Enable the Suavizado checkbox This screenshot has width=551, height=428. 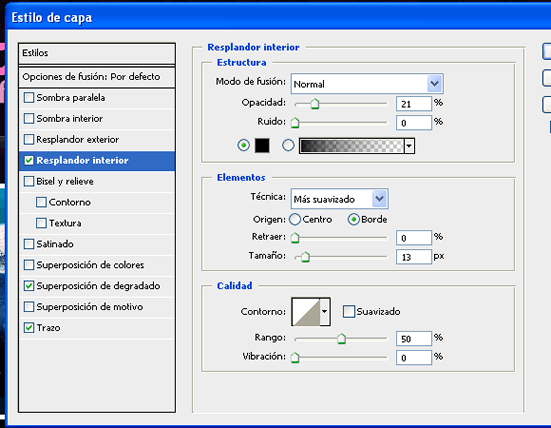pos(349,311)
